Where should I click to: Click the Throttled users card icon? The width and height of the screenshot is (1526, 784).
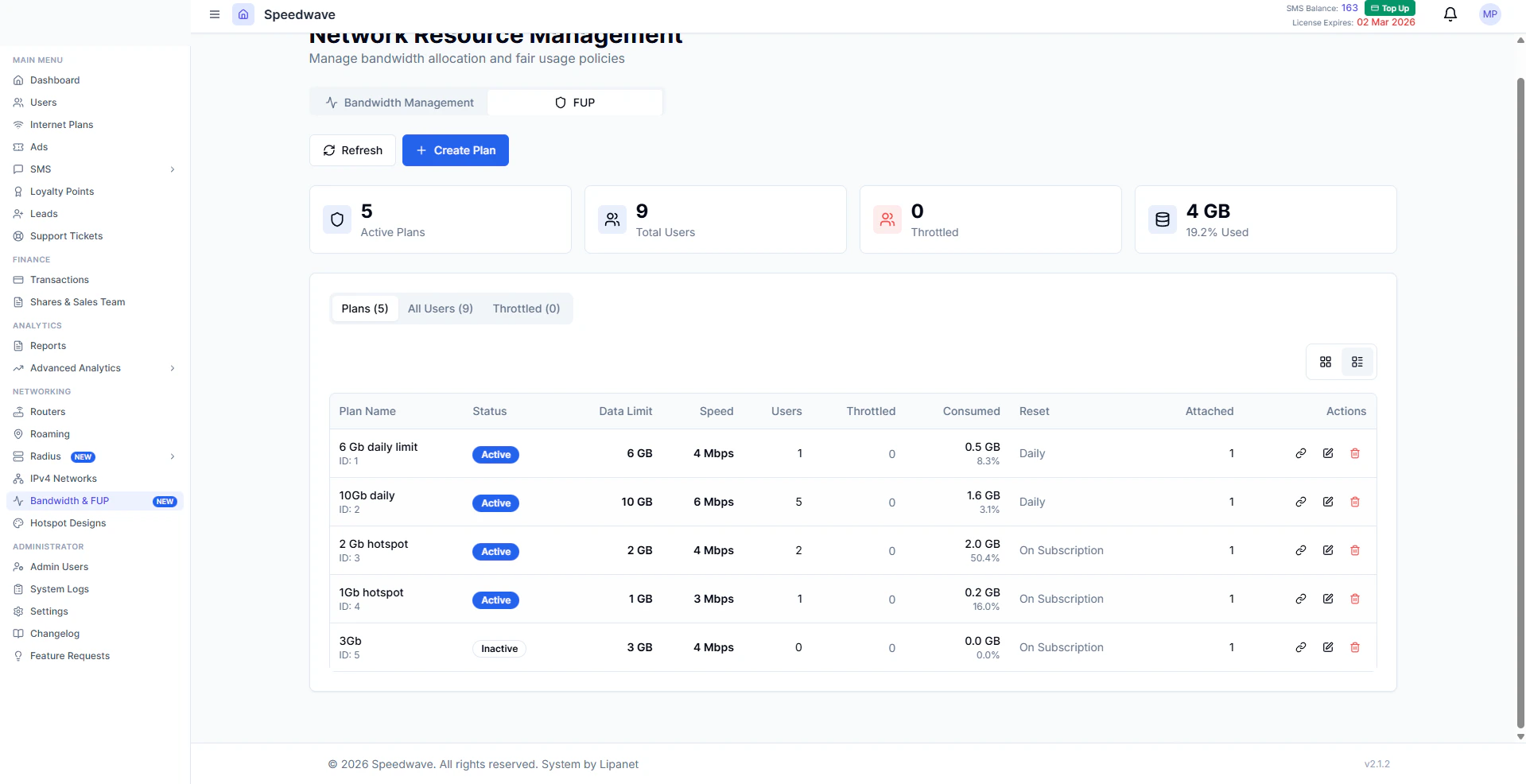pyautogui.click(x=887, y=219)
